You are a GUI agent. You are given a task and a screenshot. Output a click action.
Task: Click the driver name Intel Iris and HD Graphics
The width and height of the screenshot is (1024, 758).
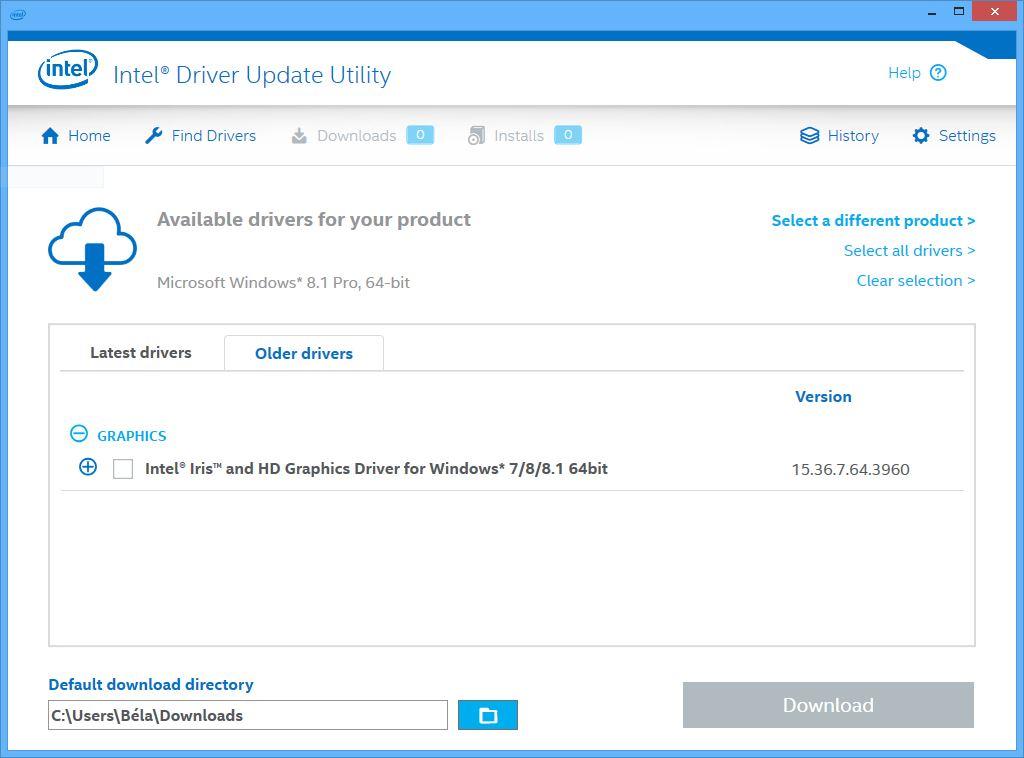376,469
